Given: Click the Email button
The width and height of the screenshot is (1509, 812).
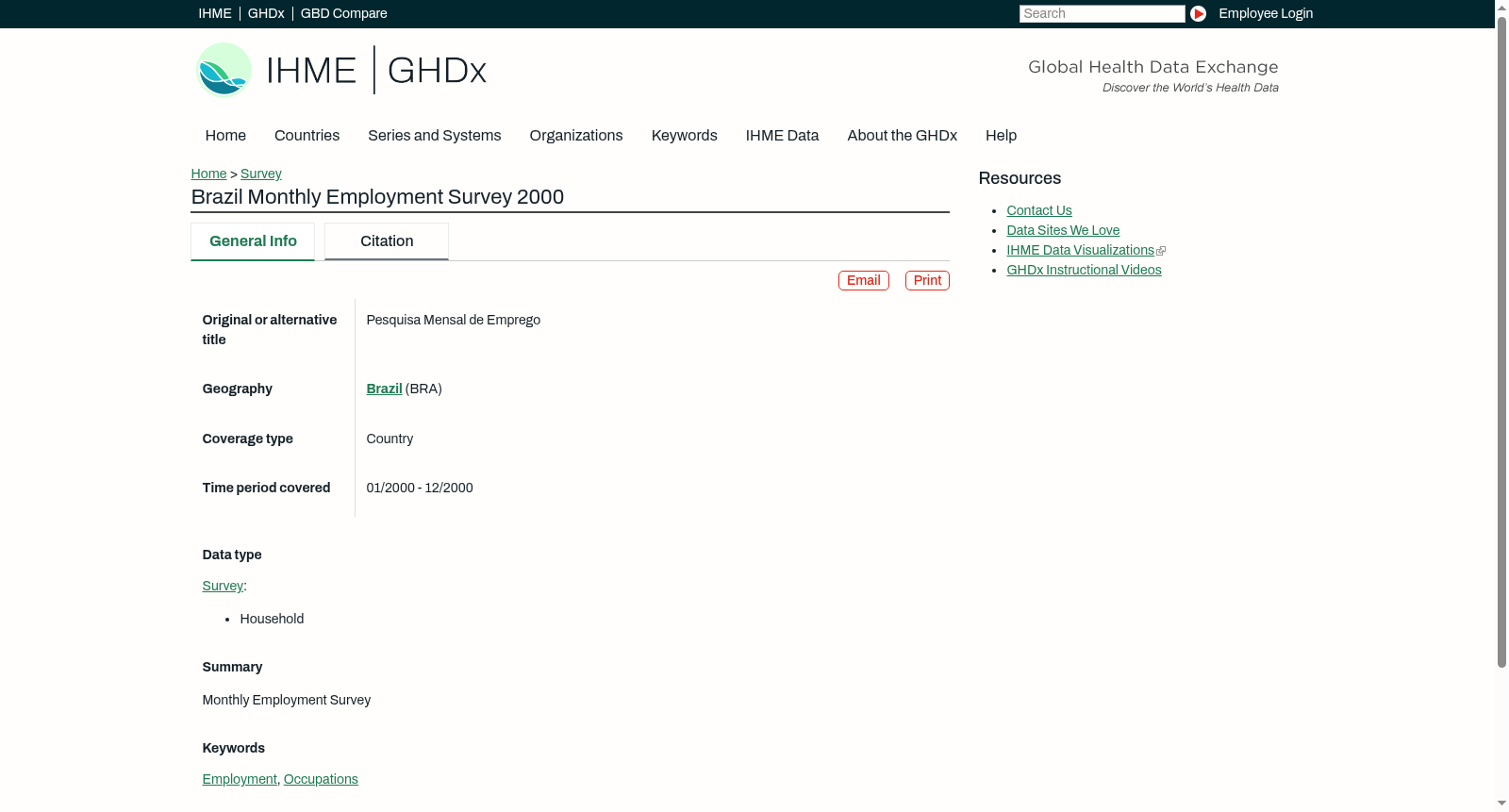Looking at the screenshot, I should click(x=864, y=280).
